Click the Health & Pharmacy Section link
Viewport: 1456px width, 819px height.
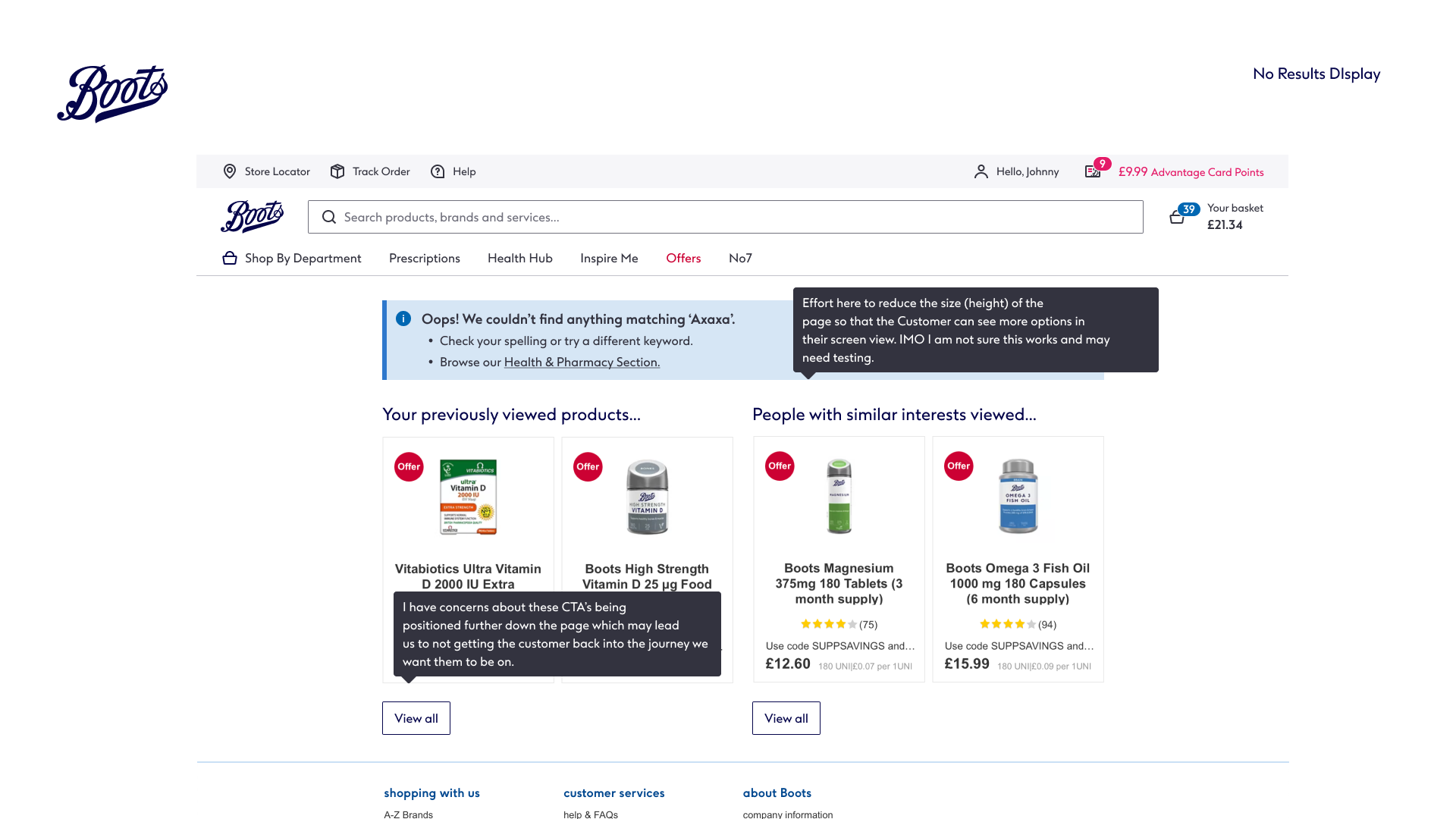582,362
